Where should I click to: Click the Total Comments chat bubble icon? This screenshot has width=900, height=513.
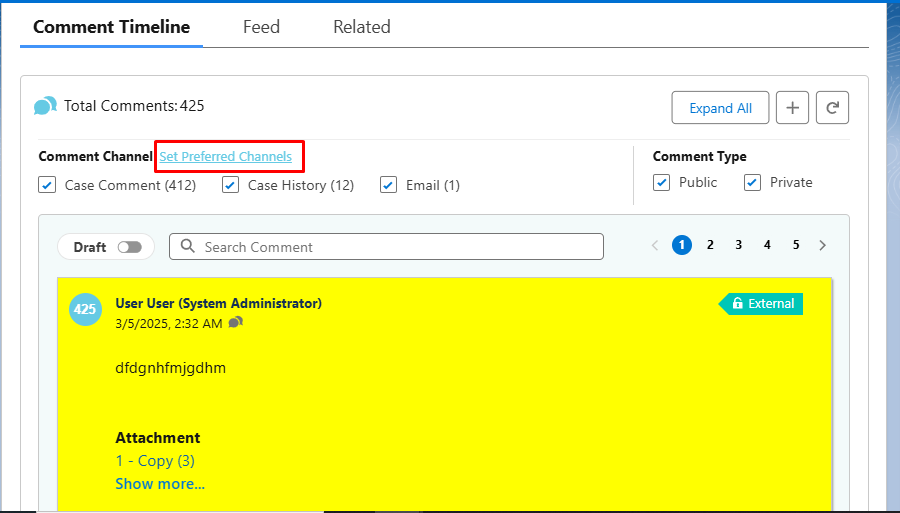pos(45,106)
